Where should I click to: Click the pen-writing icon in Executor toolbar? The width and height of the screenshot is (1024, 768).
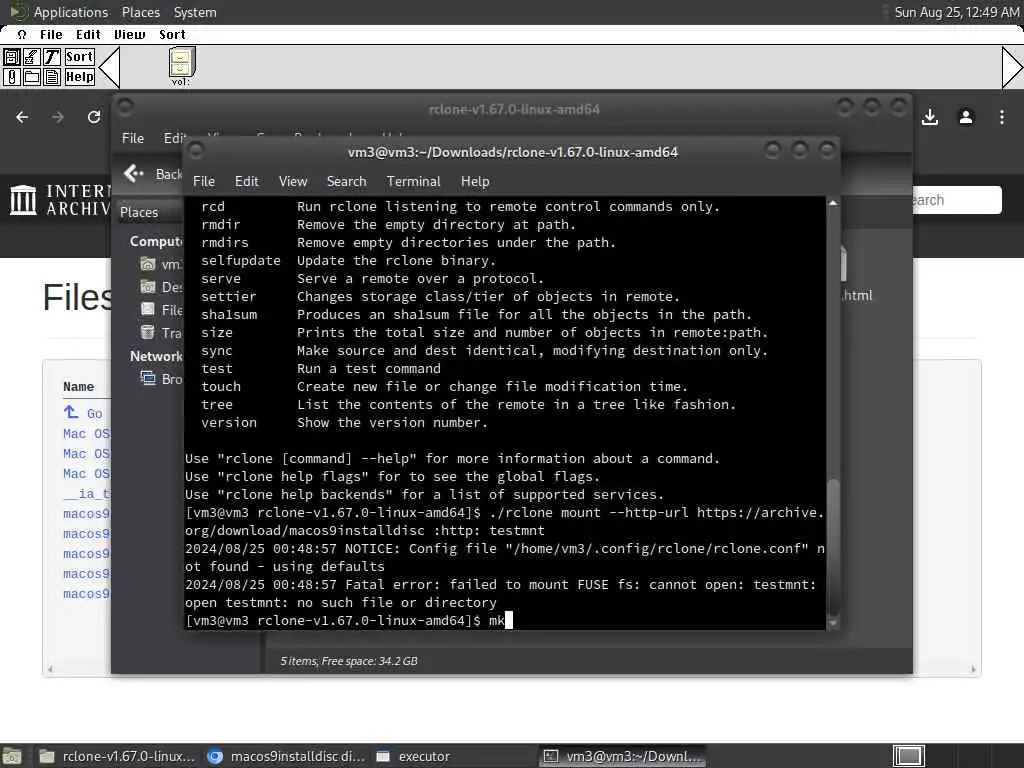[31, 57]
